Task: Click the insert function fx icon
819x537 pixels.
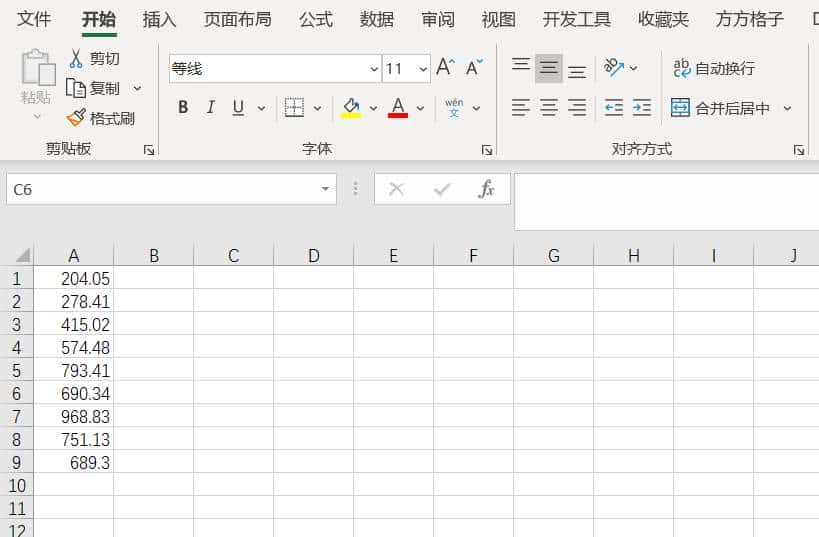Action: [x=486, y=189]
